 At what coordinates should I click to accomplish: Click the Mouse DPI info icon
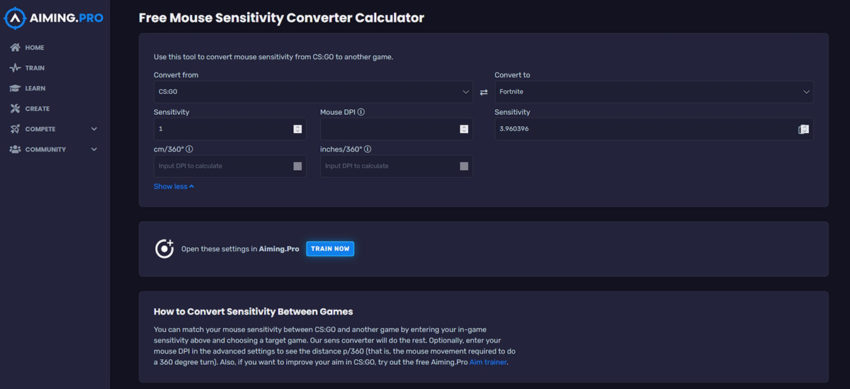(x=361, y=112)
